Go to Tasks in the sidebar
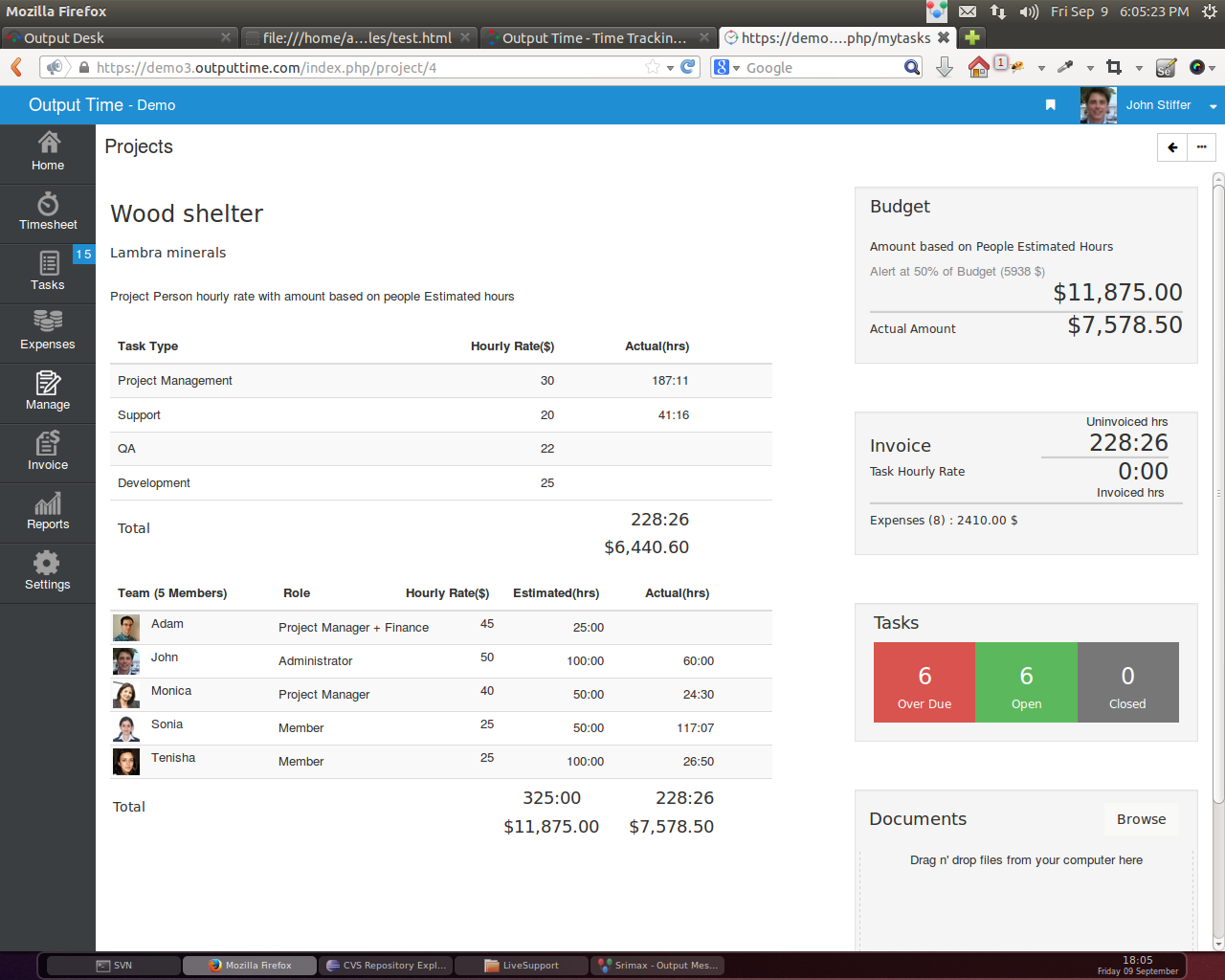The width and height of the screenshot is (1225, 980). coord(48,273)
